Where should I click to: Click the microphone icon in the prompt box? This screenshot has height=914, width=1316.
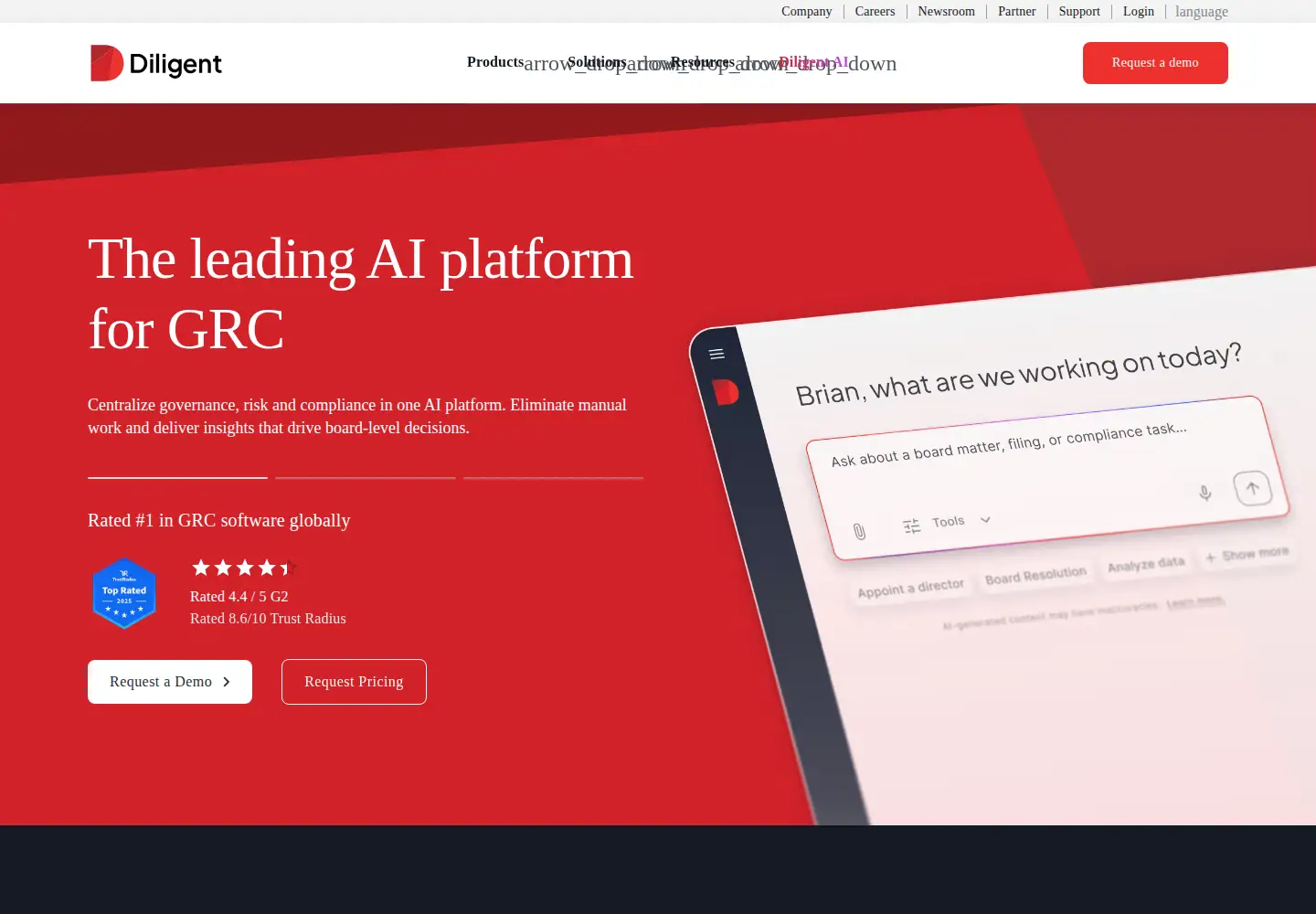(x=1205, y=493)
